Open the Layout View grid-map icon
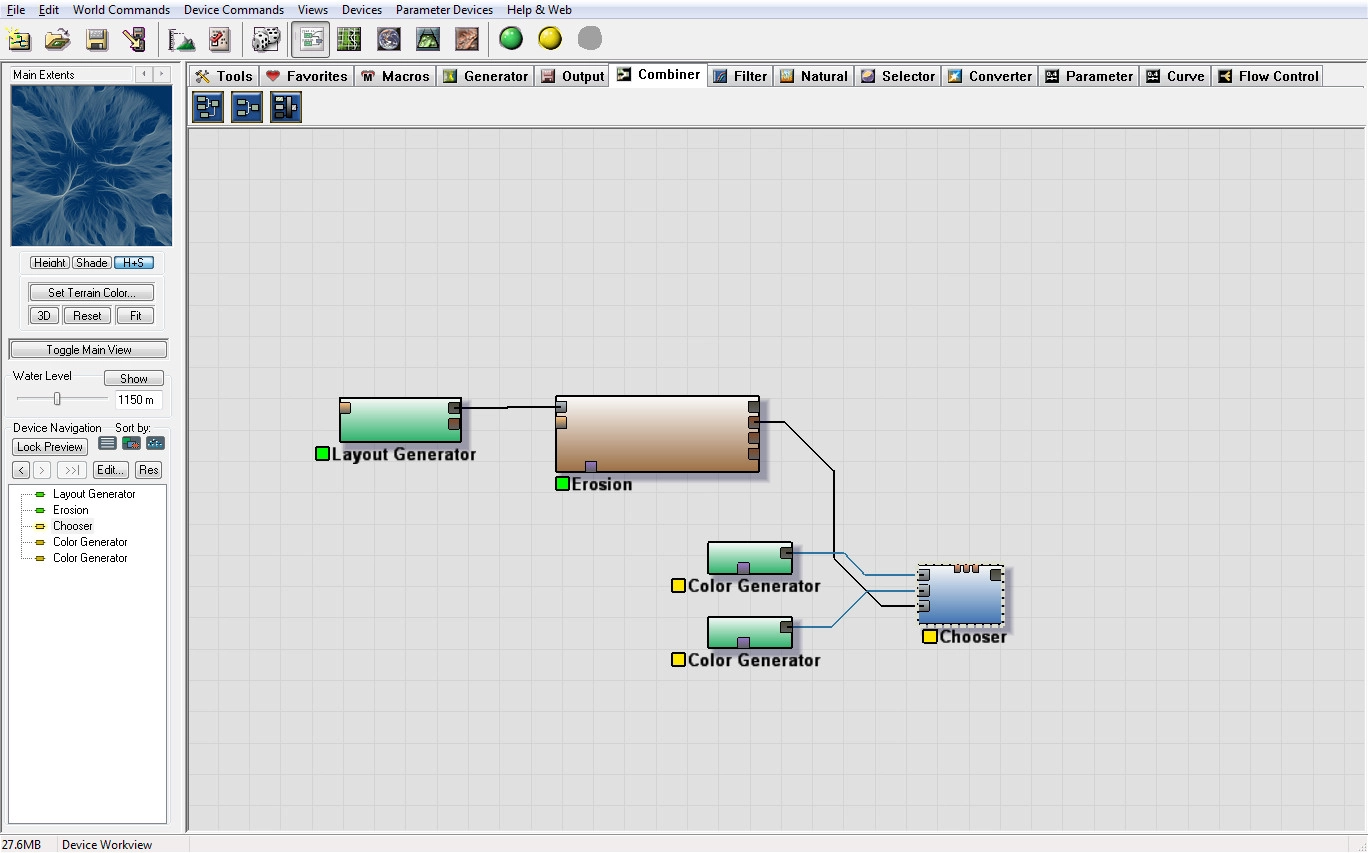The image size is (1368, 853). coord(348,39)
